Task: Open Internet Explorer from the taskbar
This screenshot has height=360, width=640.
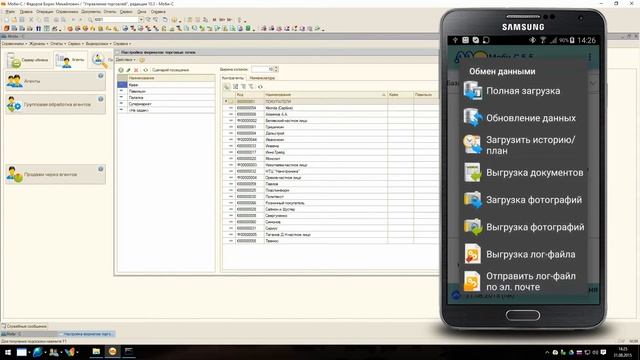Action: [x=38, y=352]
